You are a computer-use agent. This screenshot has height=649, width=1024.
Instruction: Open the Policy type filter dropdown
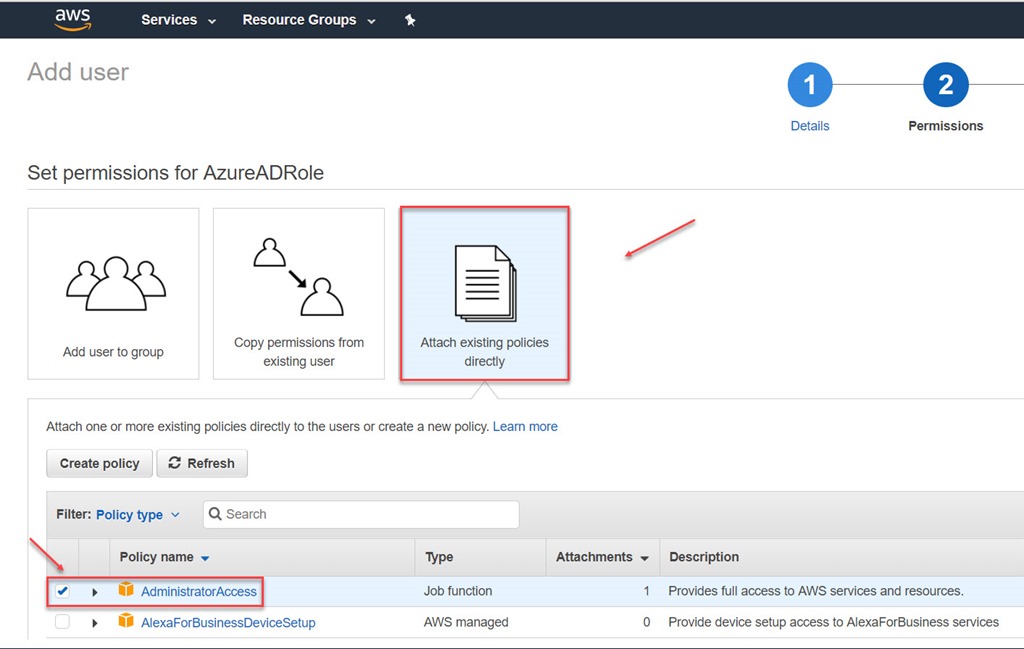pyautogui.click(x=138, y=514)
